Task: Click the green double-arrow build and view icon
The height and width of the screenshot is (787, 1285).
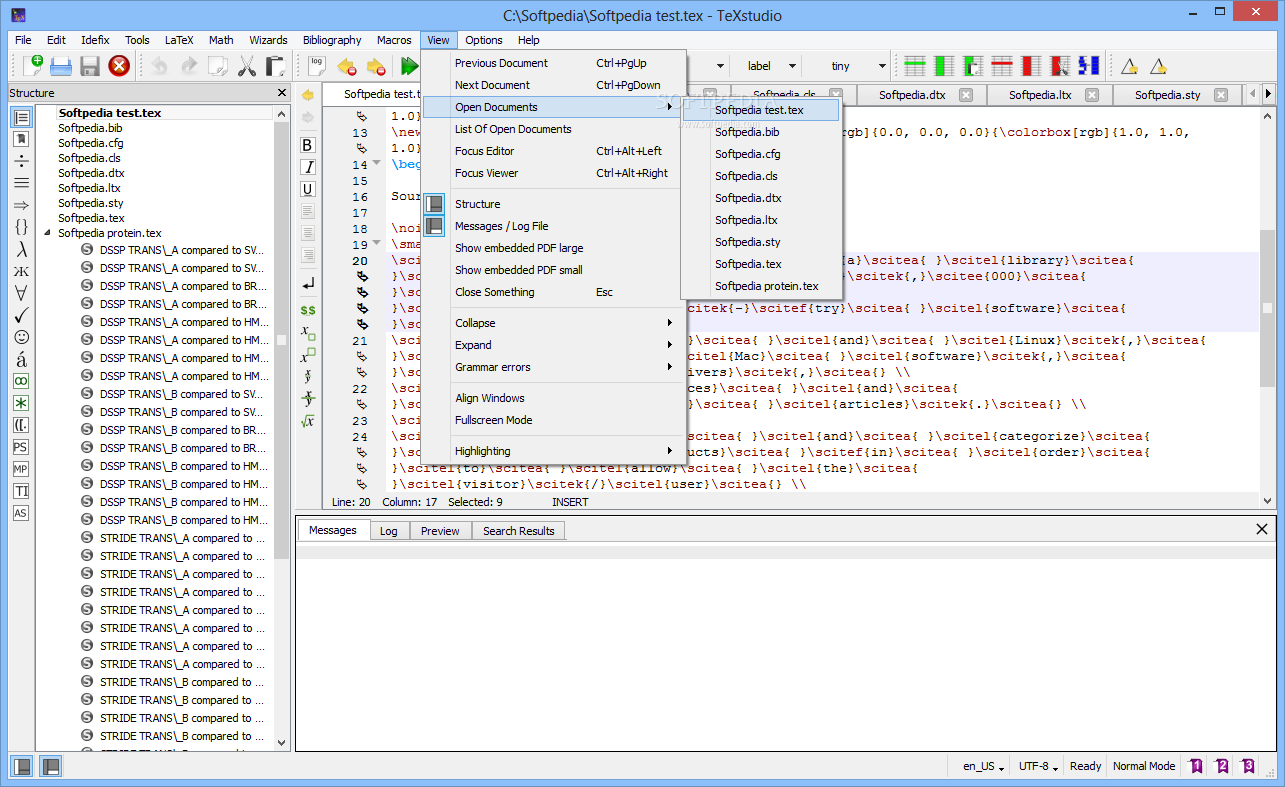Action: pos(409,66)
